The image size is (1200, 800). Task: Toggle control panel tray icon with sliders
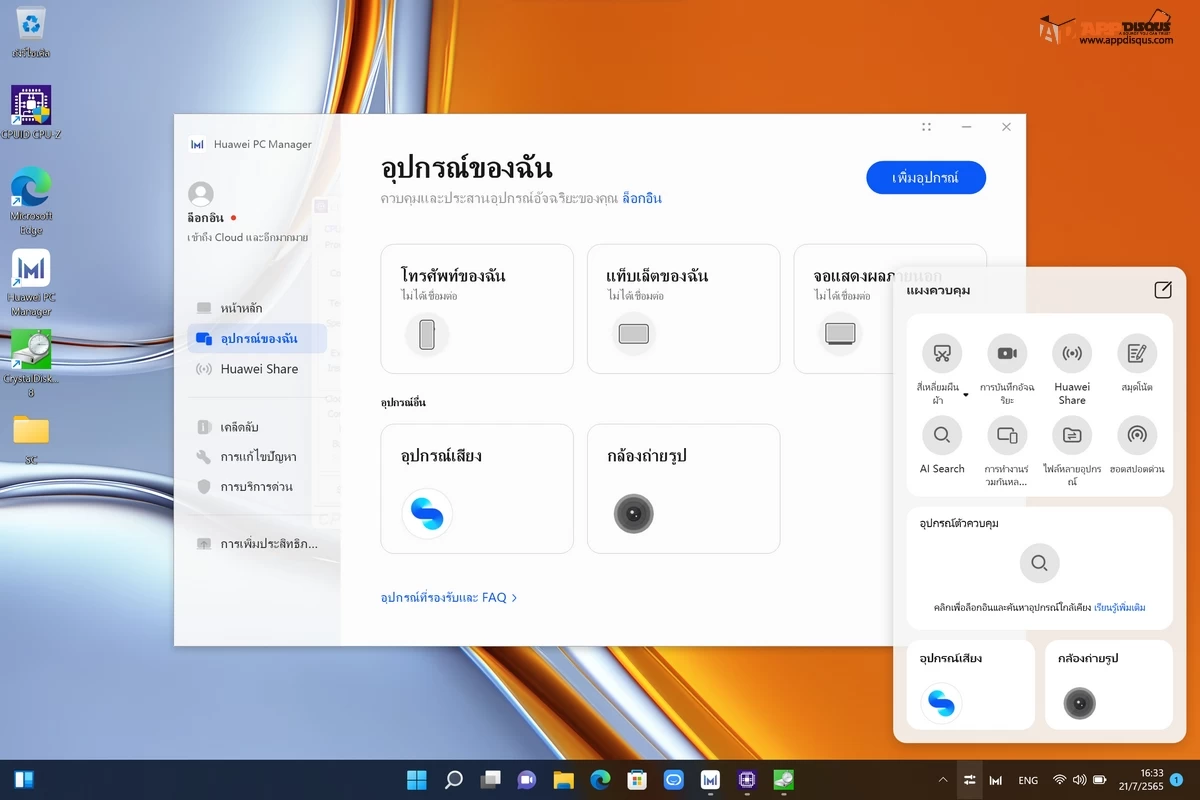(969, 780)
